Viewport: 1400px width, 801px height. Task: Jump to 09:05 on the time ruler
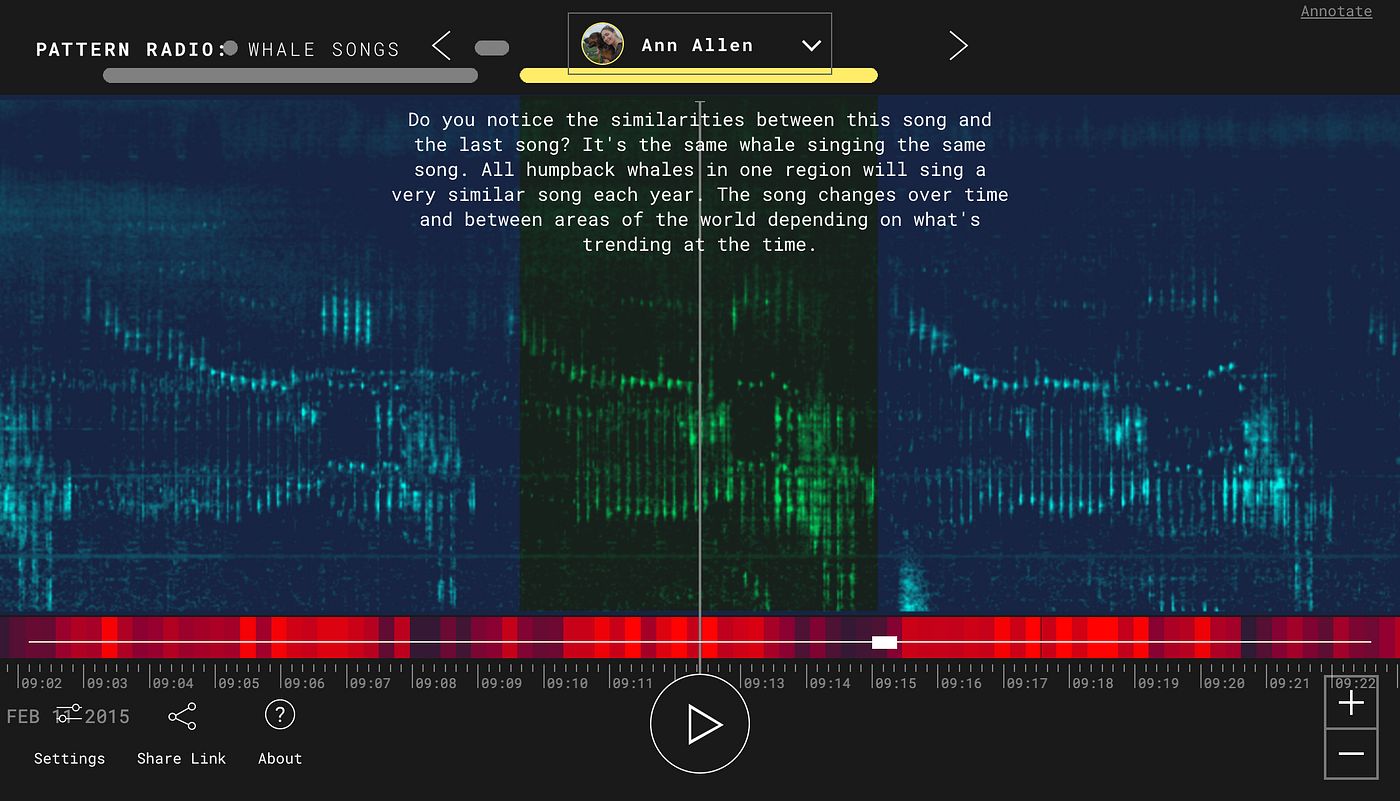coord(238,683)
